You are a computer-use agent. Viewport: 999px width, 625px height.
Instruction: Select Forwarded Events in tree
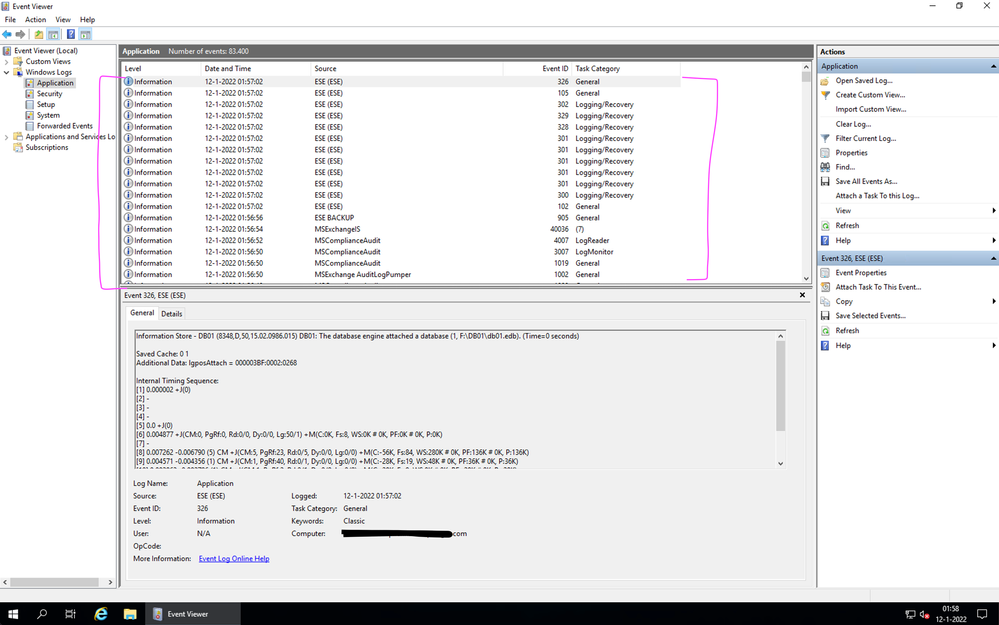click(64, 126)
